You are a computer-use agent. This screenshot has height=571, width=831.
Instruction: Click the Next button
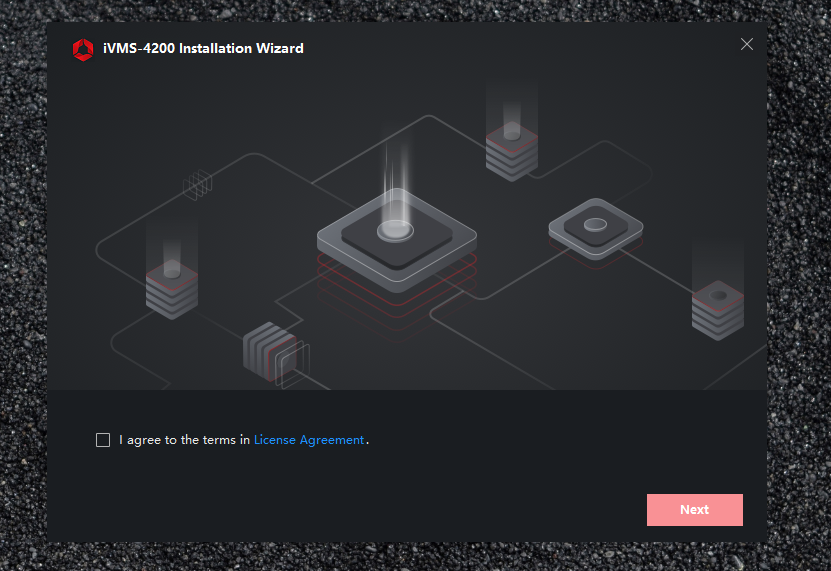pos(694,509)
